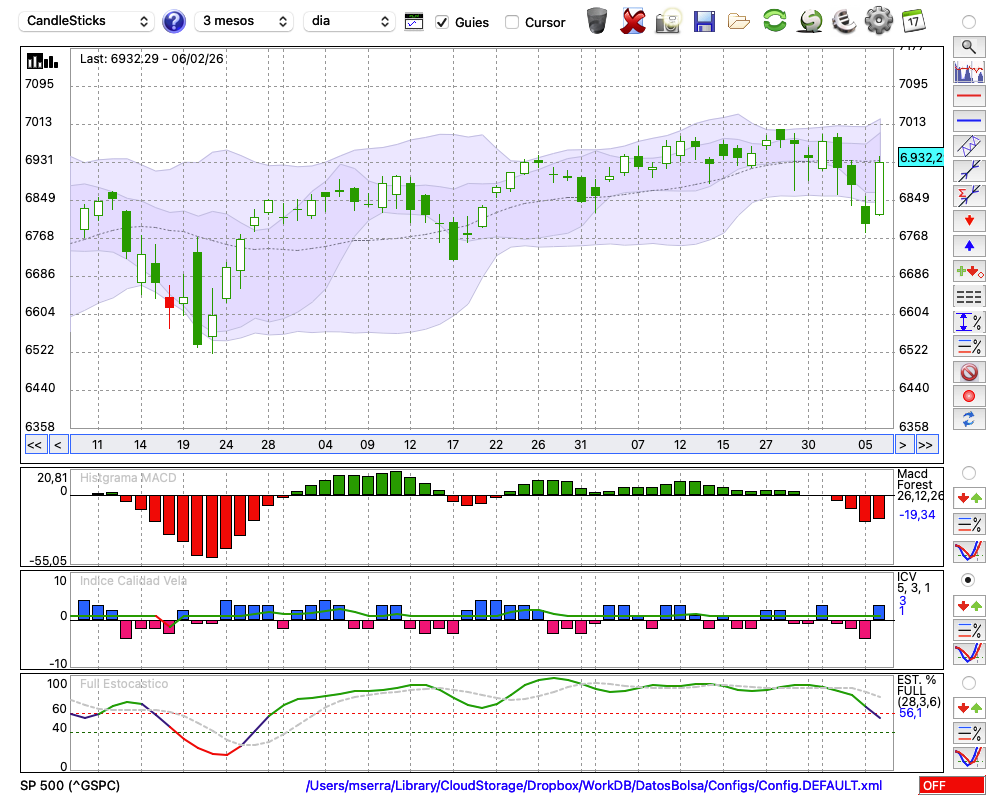This screenshot has height=800, width=1000.
Task: Click curves icon for MACD panel
Action: pyautogui.click(x=969, y=551)
